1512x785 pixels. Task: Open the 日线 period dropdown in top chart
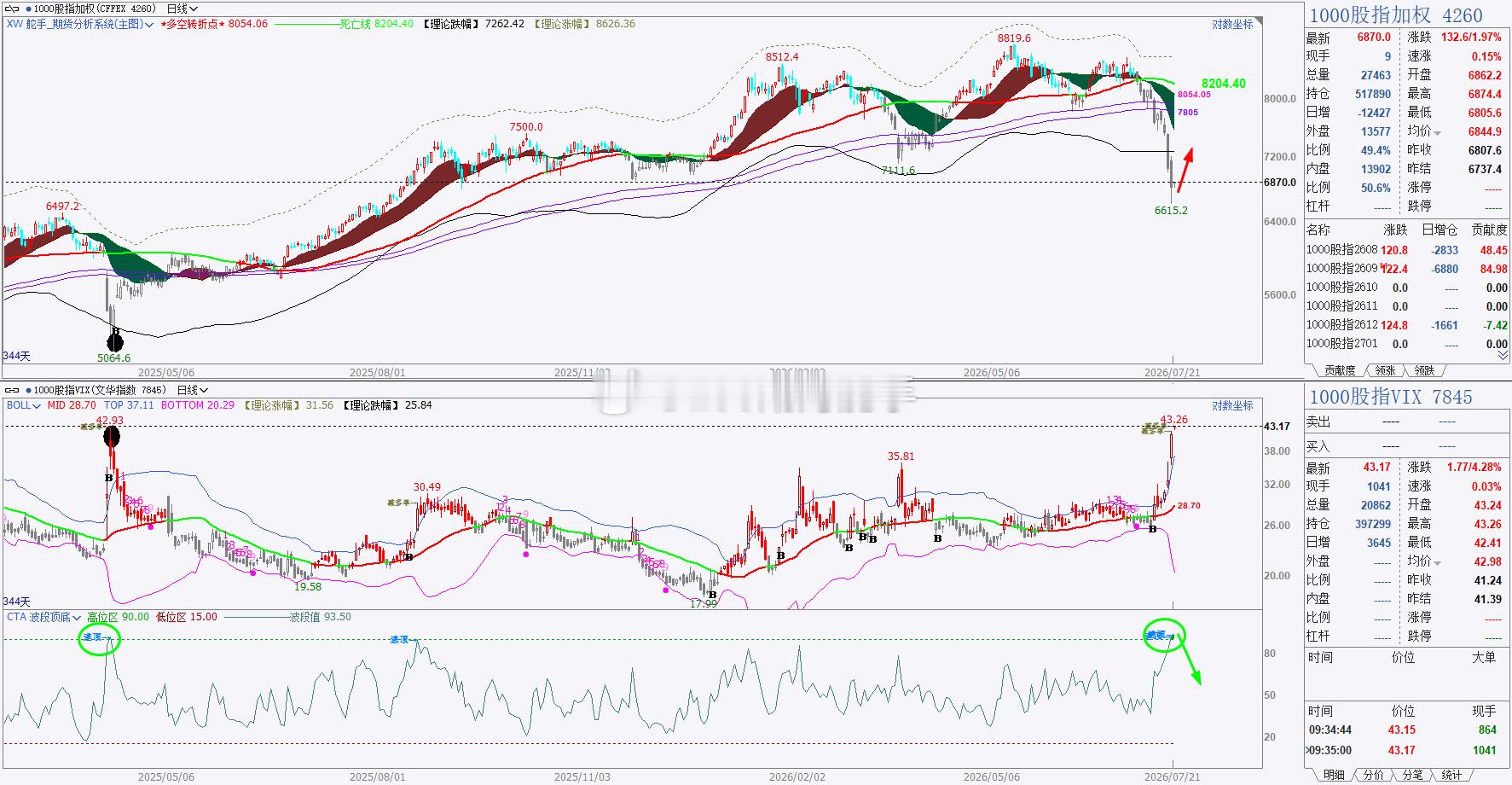point(182,9)
